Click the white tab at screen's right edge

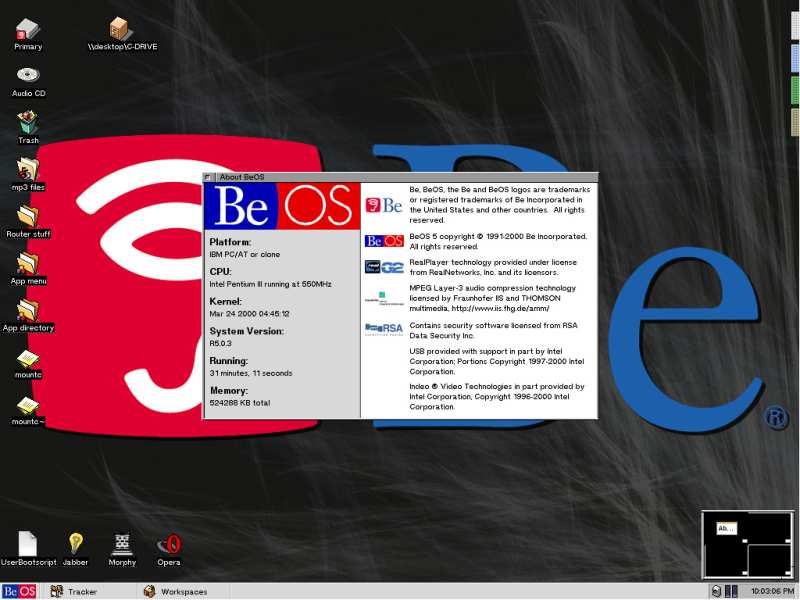click(x=795, y=26)
